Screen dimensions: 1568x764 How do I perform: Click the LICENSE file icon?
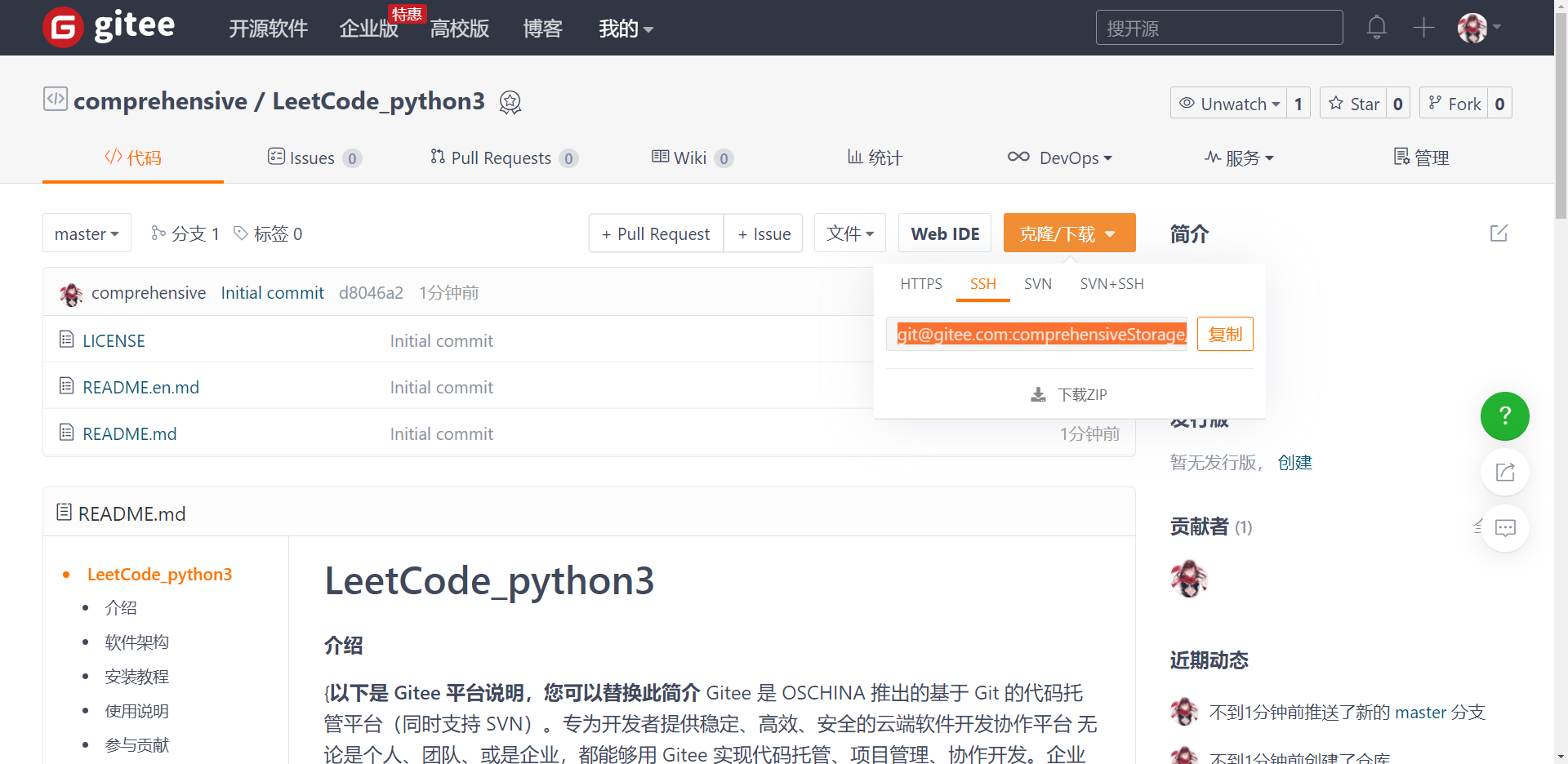pyautogui.click(x=66, y=339)
